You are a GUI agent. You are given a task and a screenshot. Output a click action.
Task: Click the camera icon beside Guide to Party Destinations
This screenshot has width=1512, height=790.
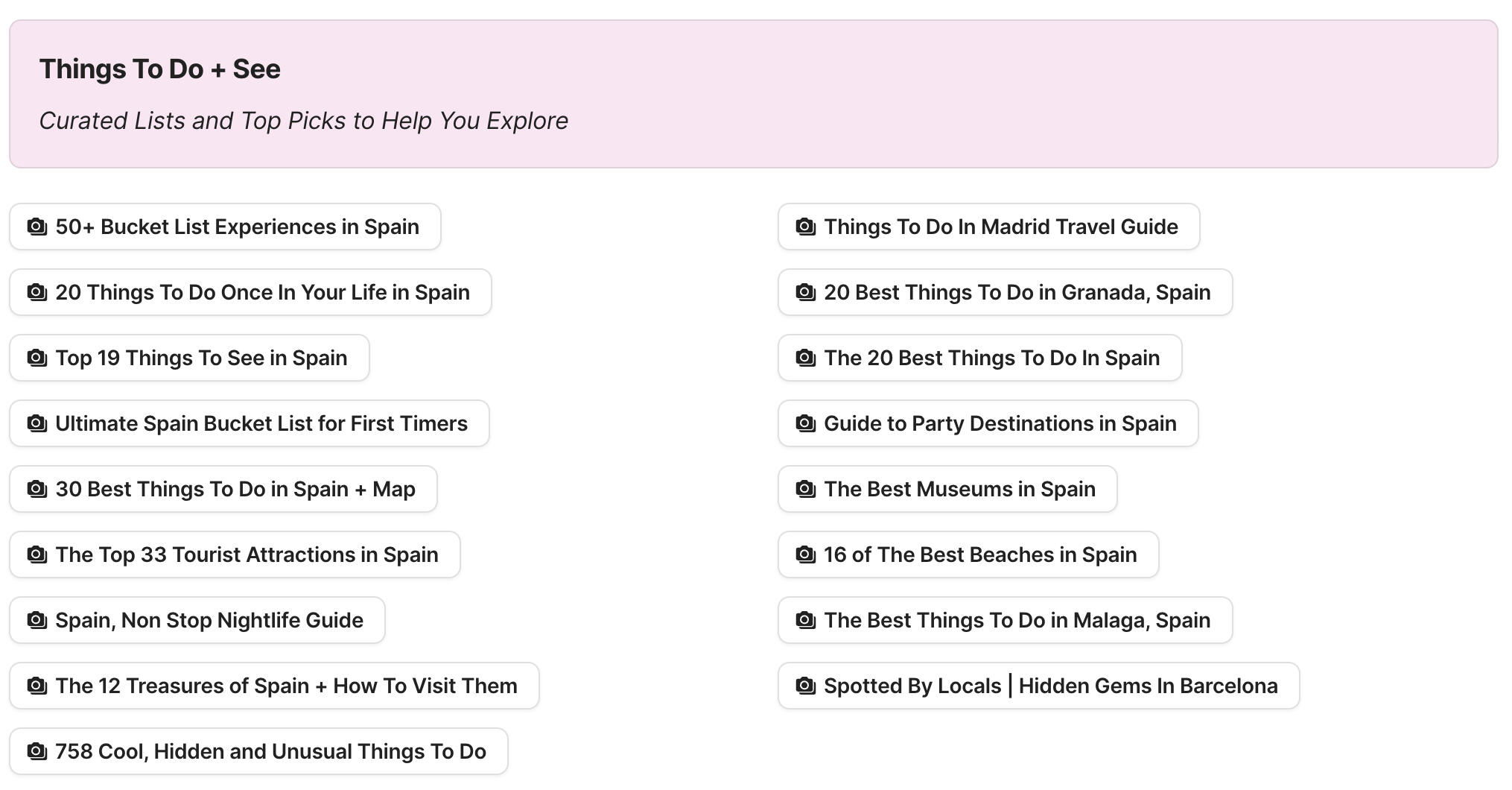[x=805, y=423]
